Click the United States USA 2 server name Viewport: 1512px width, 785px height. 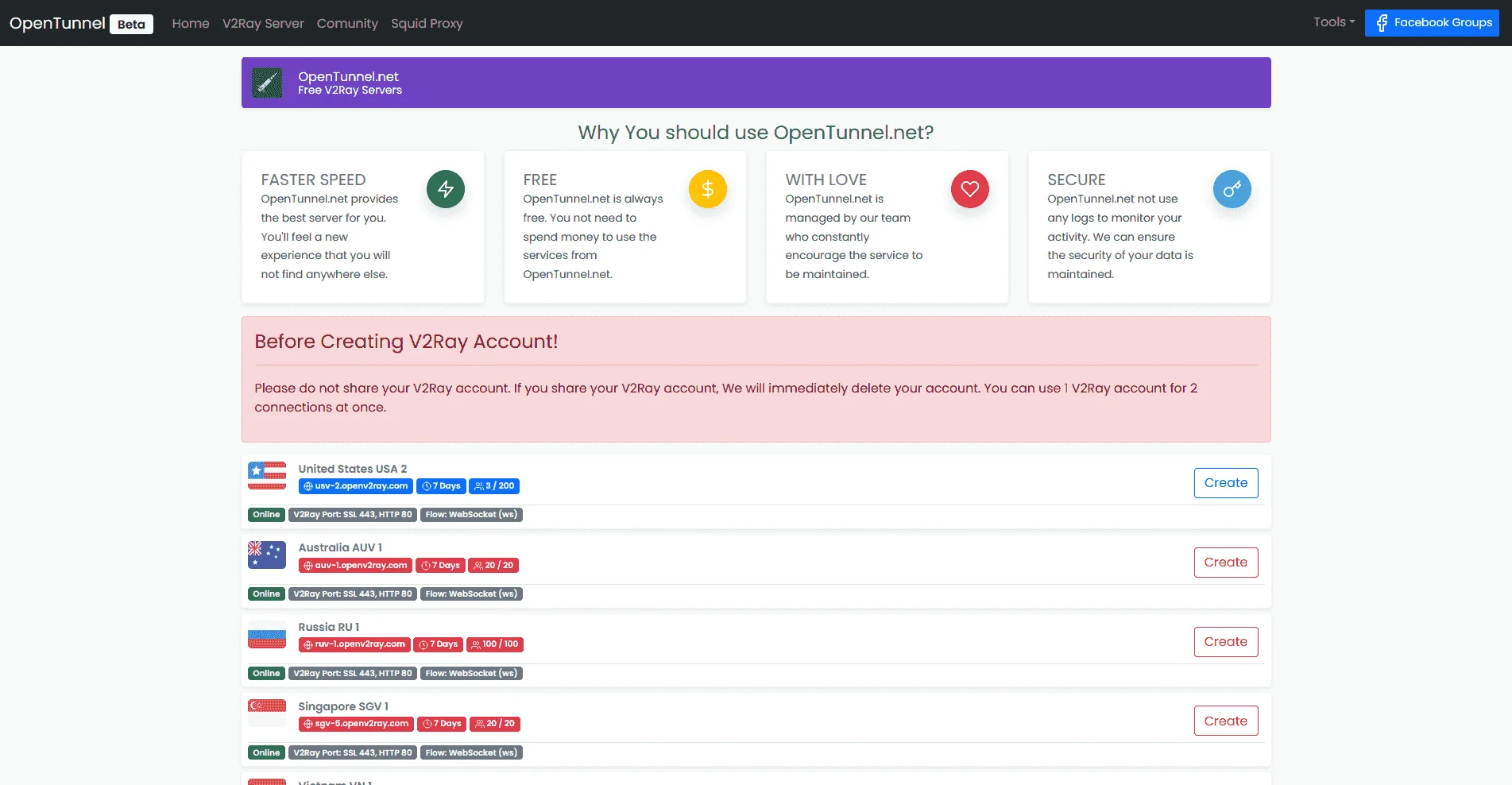353,469
